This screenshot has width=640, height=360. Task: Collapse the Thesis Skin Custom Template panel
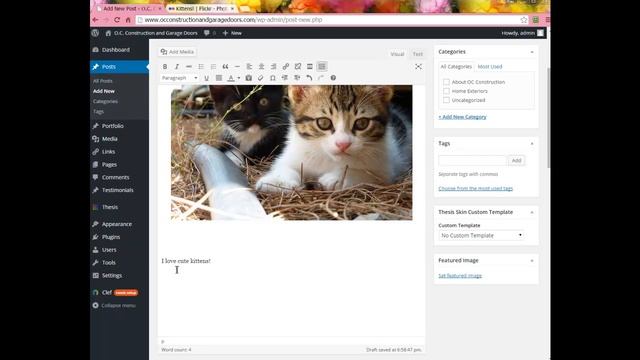pos(532,212)
